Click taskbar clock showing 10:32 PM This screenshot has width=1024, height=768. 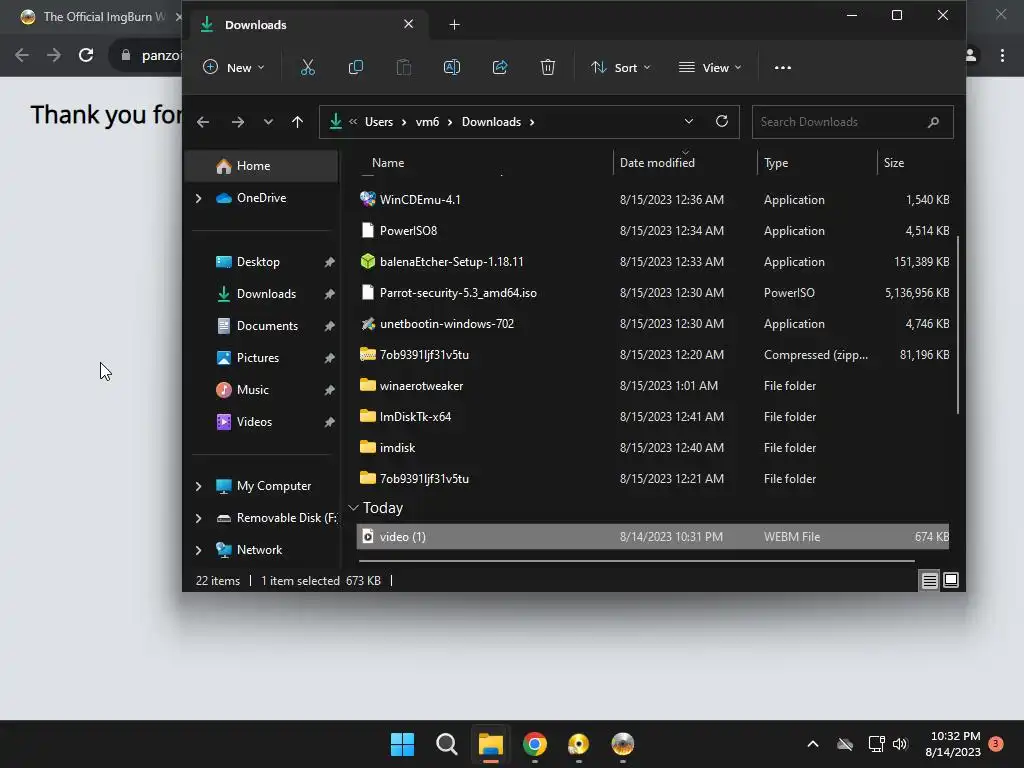(x=953, y=744)
